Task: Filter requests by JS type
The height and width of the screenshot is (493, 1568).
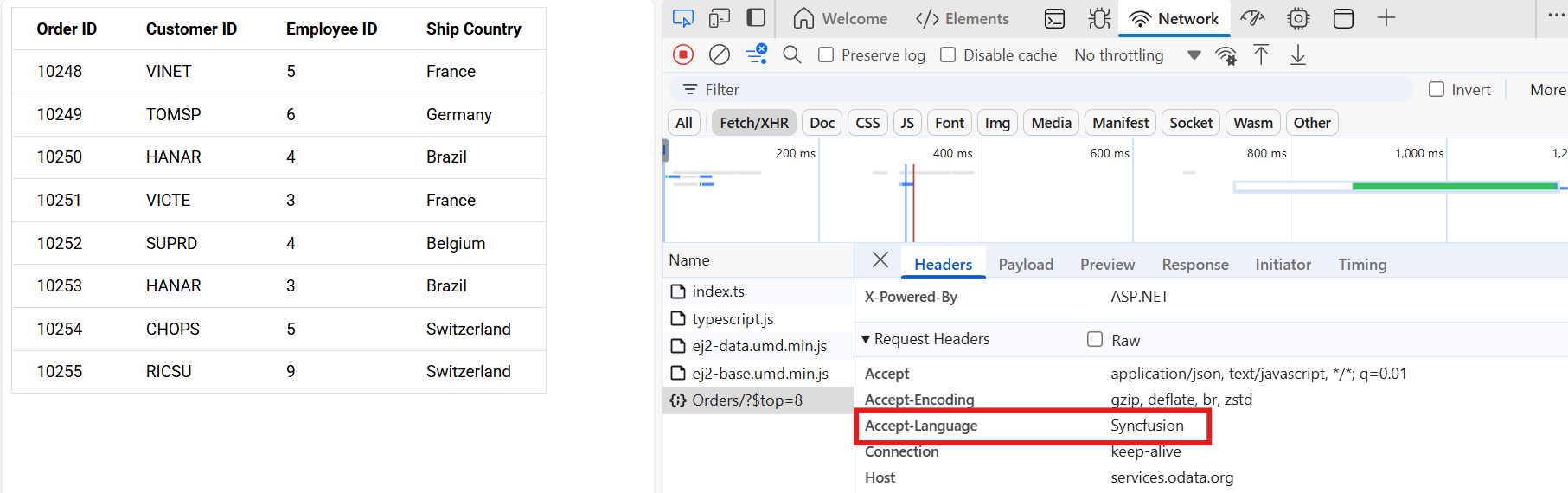Action: coord(906,123)
